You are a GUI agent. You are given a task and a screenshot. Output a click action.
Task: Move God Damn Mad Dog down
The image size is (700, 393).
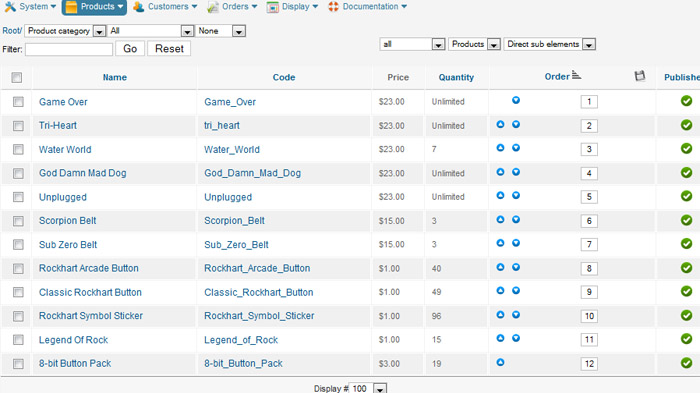(516, 171)
